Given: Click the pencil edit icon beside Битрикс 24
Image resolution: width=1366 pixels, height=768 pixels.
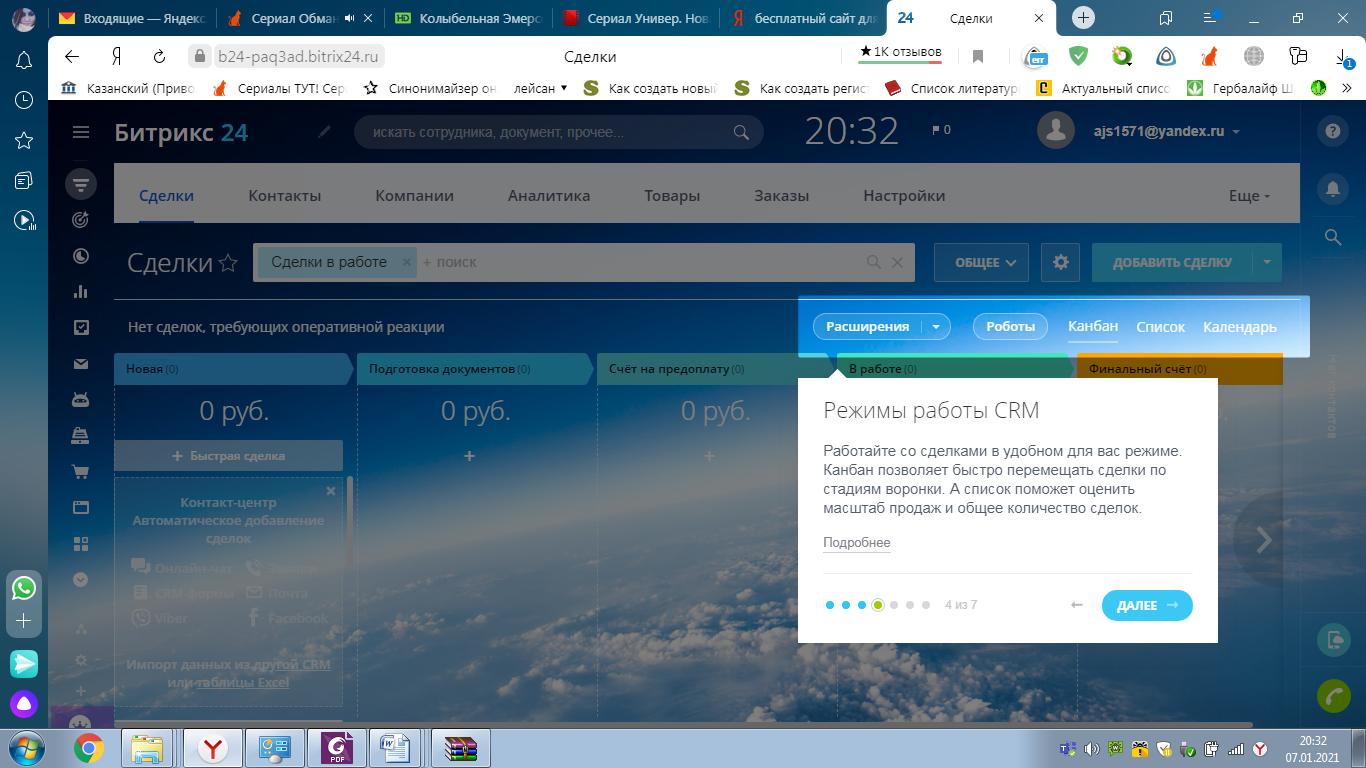Looking at the screenshot, I should pyautogui.click(x=323, y=131).
